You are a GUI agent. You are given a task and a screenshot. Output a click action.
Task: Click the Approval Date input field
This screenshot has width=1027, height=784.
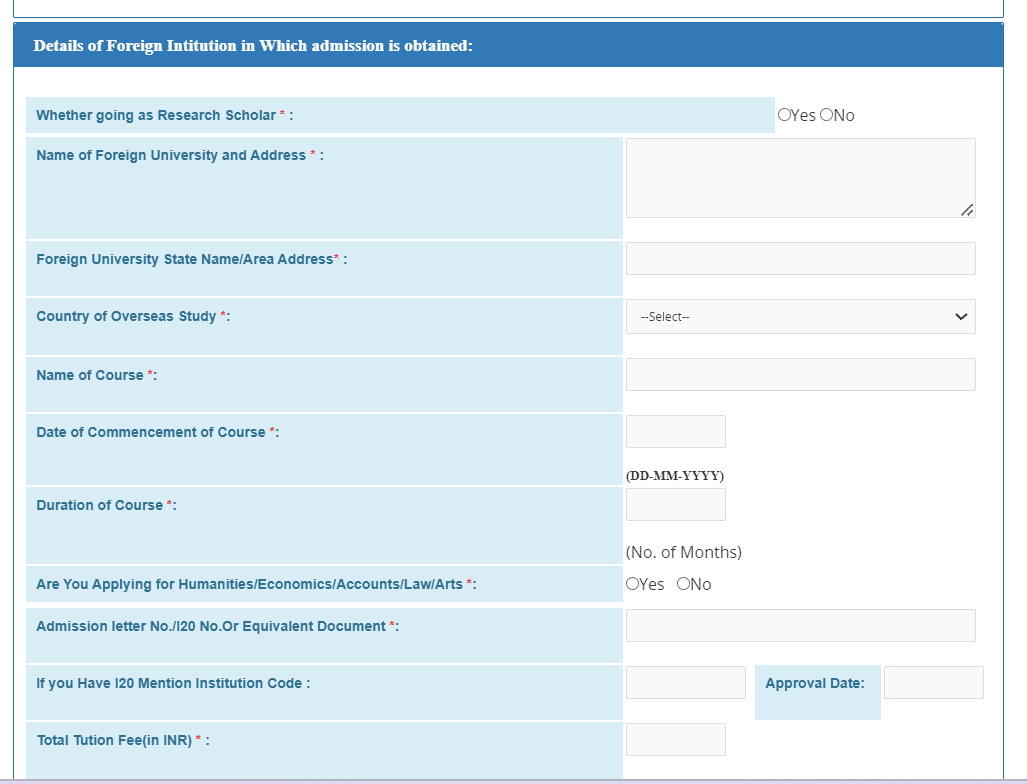(x=933, y=682)
